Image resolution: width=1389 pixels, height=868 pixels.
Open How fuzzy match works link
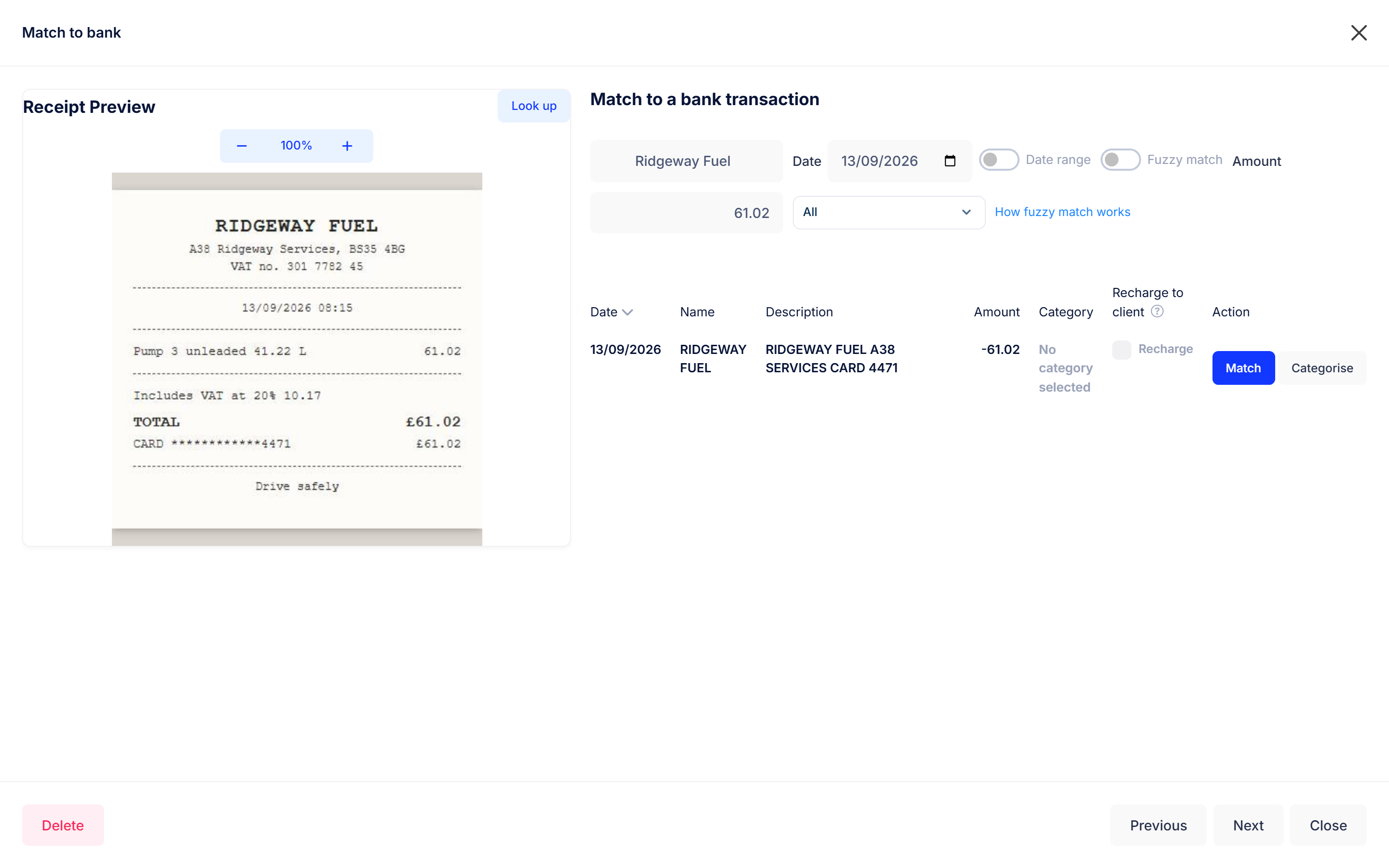pyautogui.click(x=1062, y=212)
